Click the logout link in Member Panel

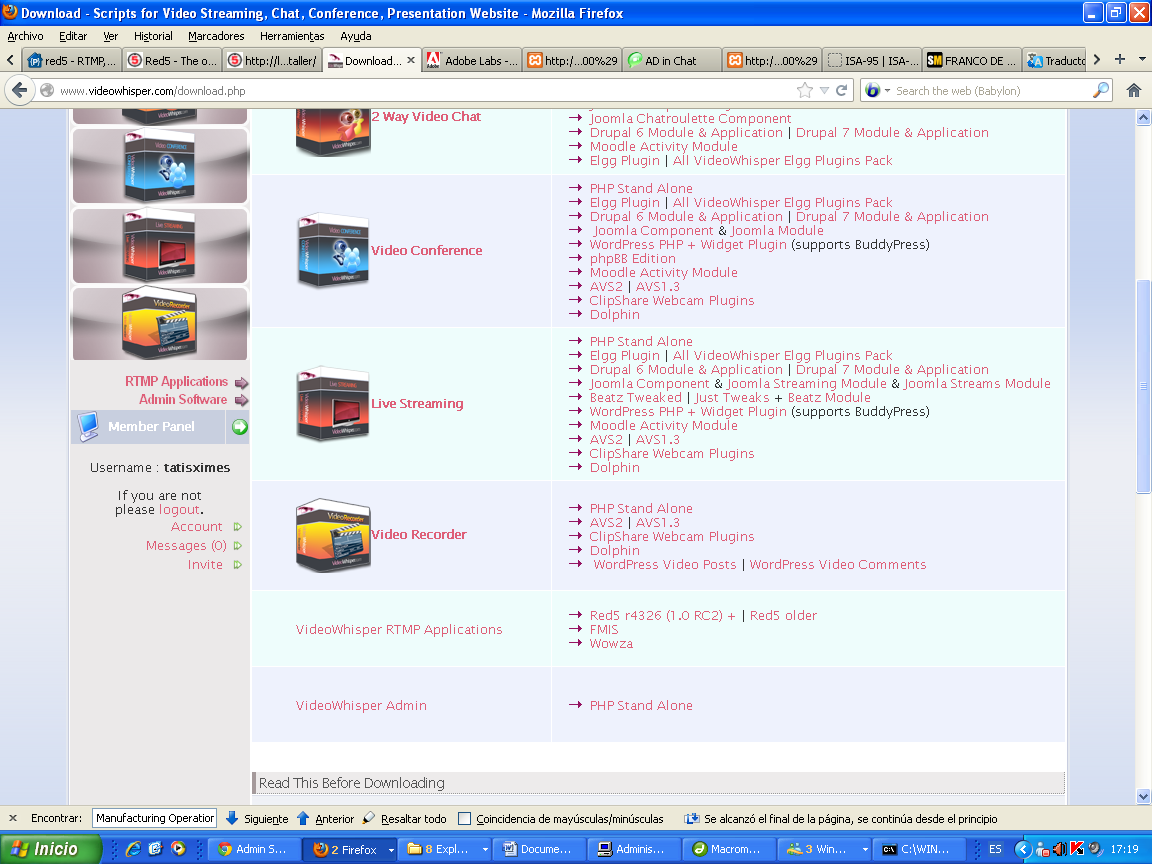point(179,510)
